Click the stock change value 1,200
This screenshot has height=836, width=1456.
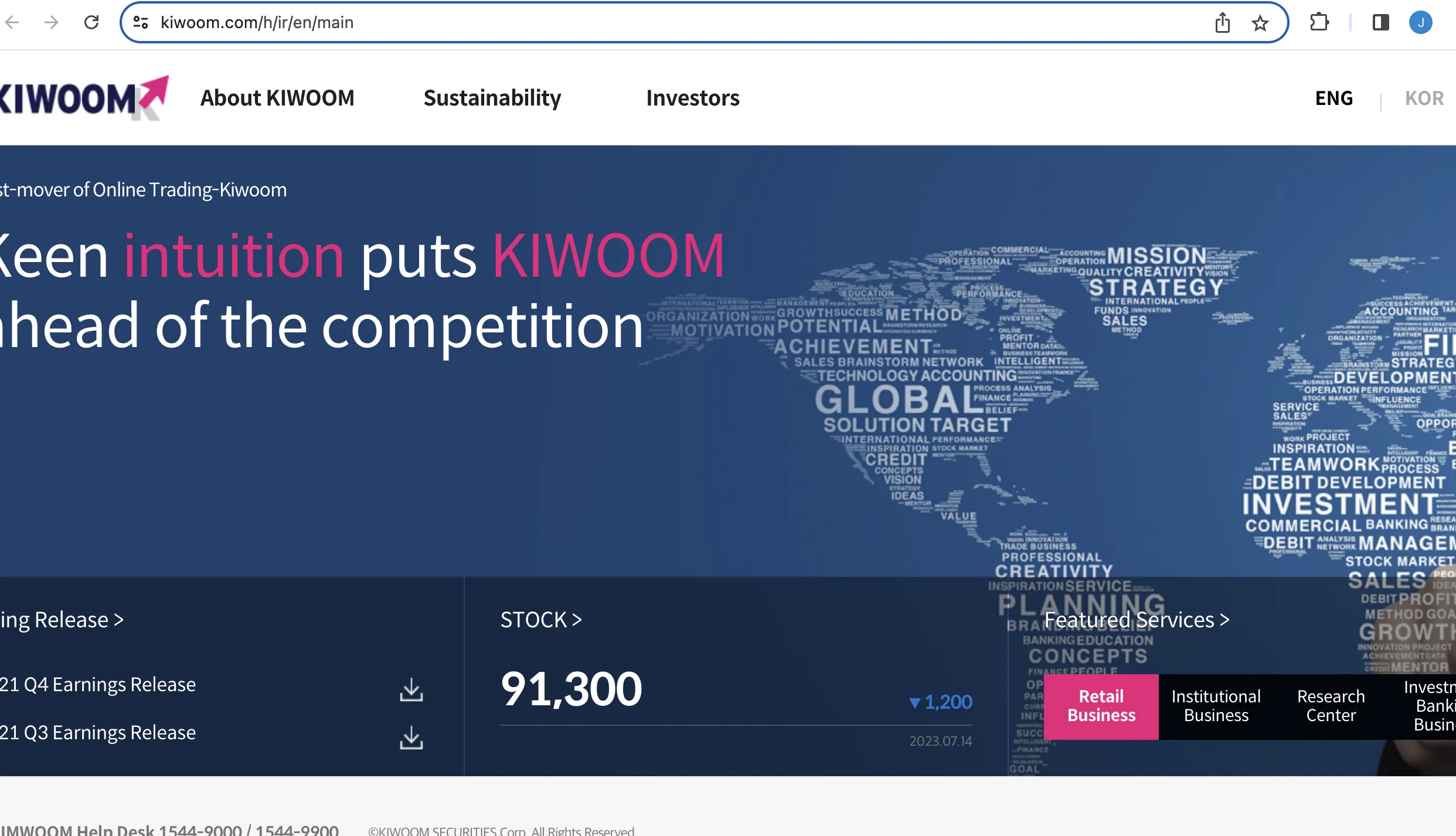(x=941, y=702)
